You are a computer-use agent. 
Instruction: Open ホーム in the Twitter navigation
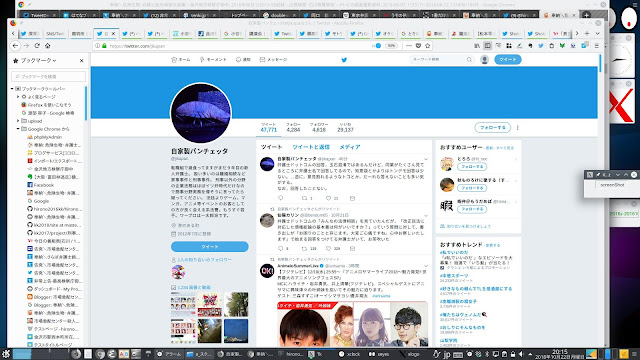point(181,60)
